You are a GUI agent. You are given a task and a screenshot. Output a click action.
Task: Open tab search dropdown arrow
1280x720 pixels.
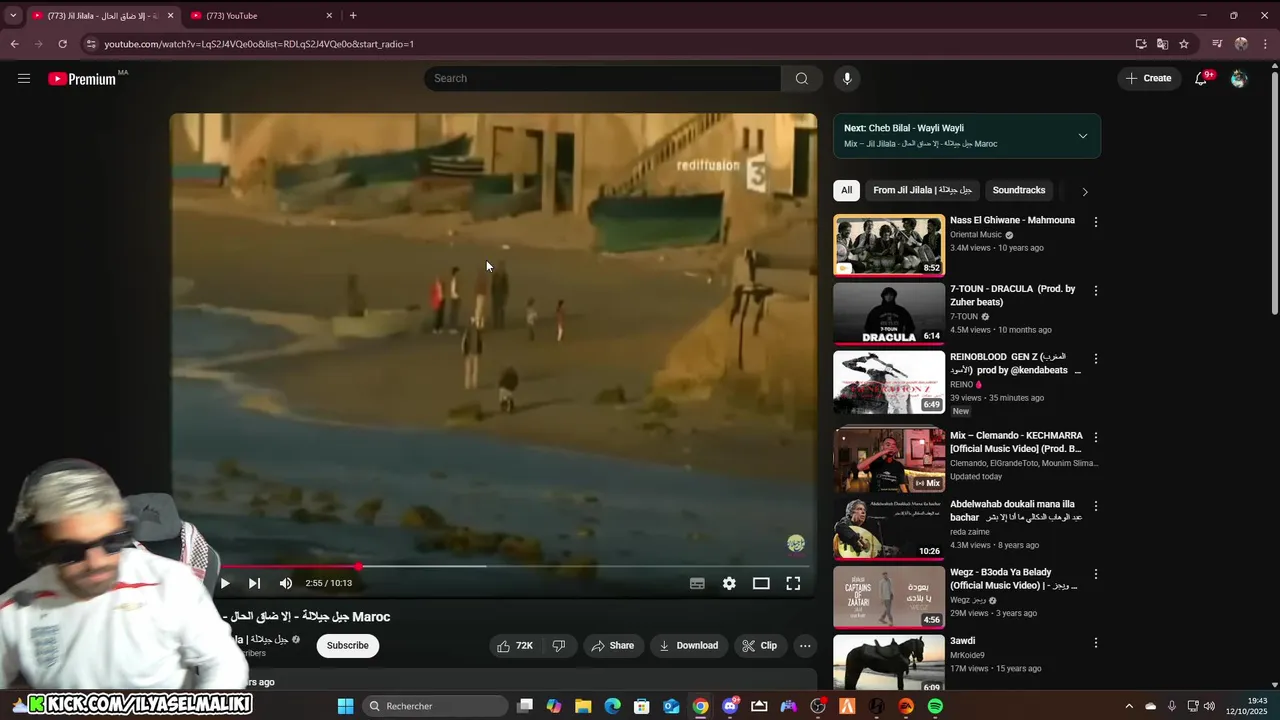pyautogui.click(x=13, y=15)
